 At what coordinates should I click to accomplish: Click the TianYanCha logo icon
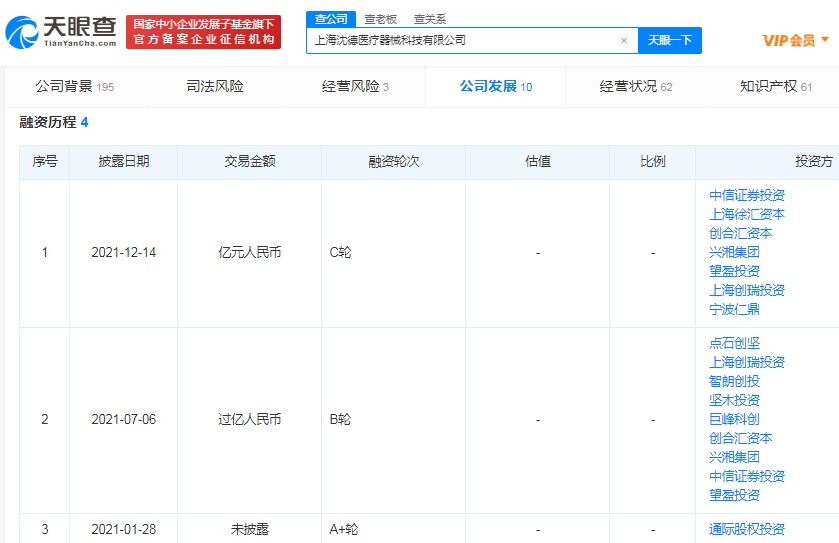(x=22, y=32)
